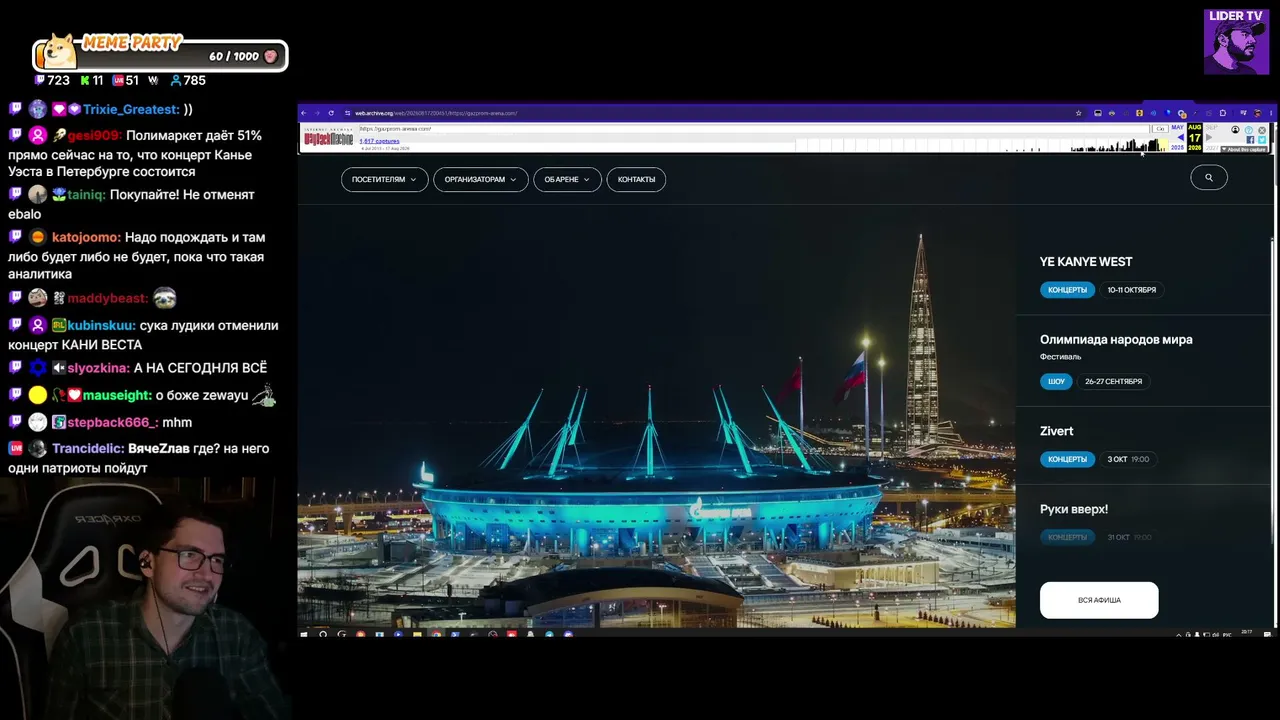Click the search magnifier icon on the arena site
Viewport: 1280px width, 720px height.
point(1209,178)
